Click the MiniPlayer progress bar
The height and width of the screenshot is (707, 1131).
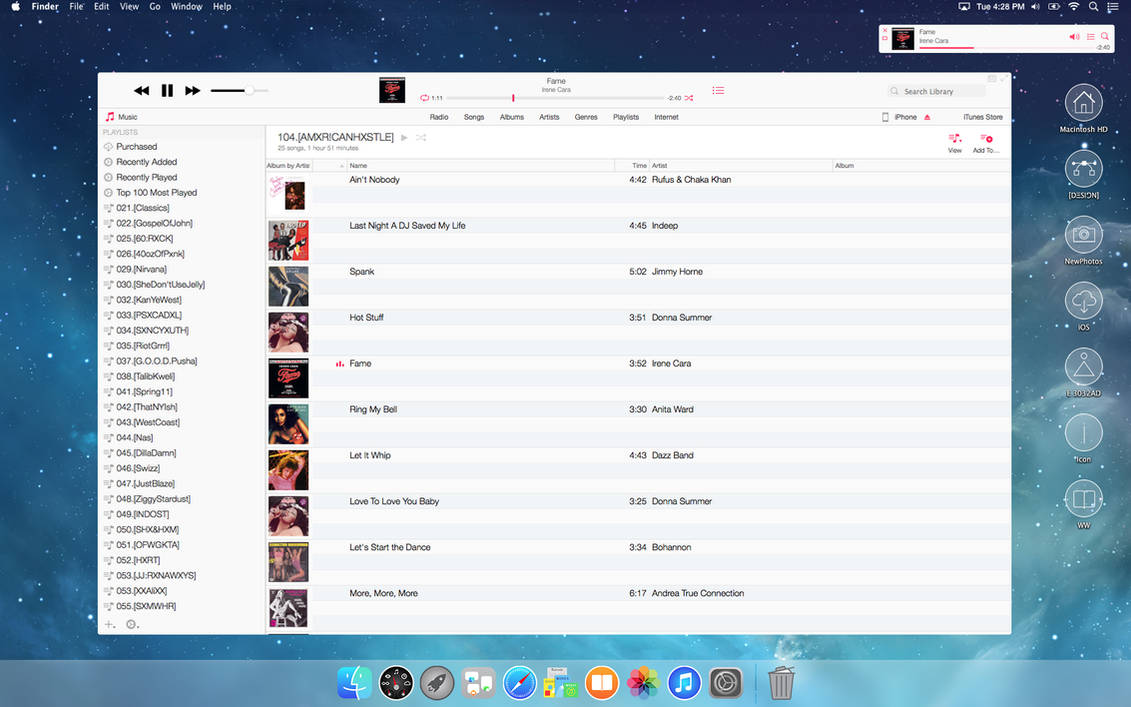click(1005, 48)
